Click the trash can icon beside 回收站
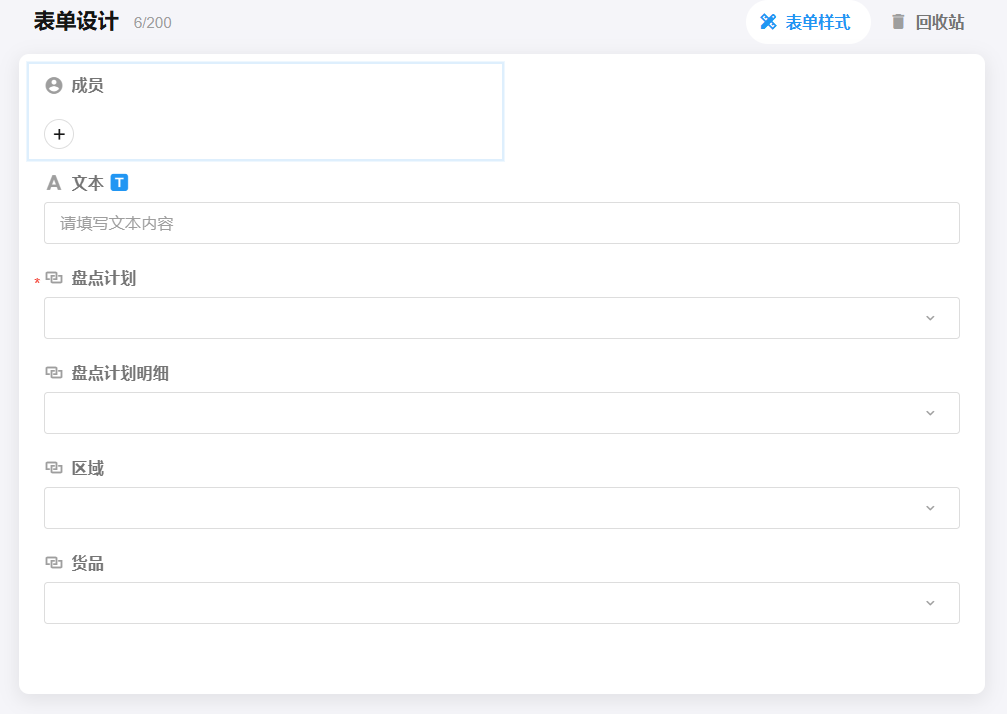This screenshot has height=714, width=1007. [898, 22]
